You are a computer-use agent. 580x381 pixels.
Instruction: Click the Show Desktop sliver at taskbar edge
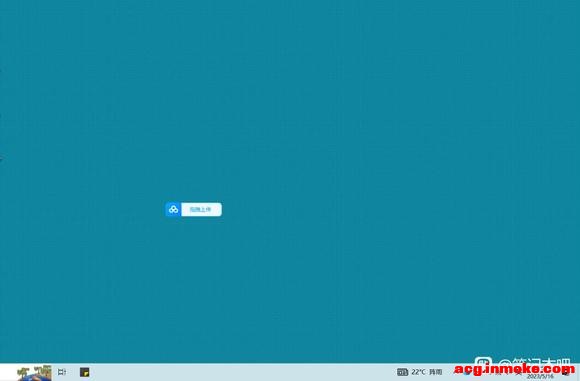point(579,372)
